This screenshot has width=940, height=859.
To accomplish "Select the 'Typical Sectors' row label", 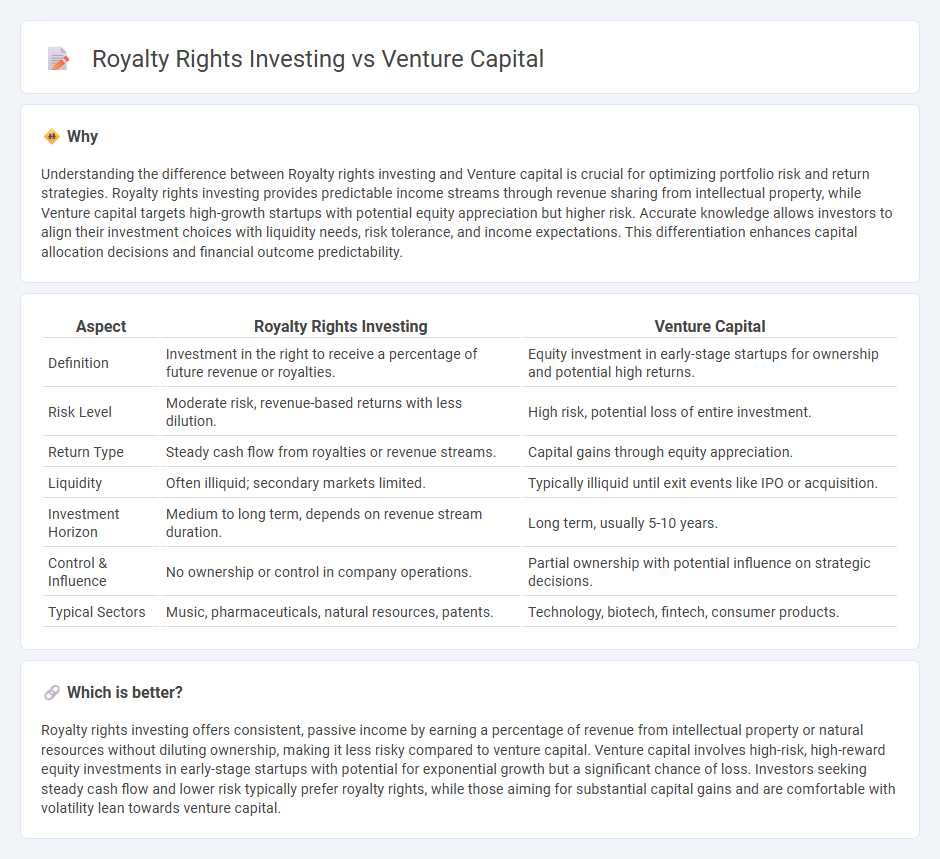I will pos(97,612).
